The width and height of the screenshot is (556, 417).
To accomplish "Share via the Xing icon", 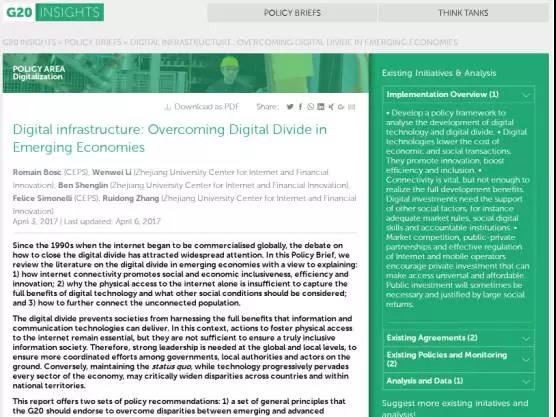I will tap(331, 107).
